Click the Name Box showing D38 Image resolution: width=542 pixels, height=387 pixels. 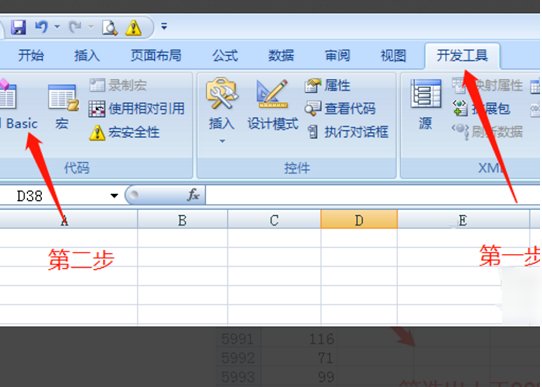coord(54,196)
